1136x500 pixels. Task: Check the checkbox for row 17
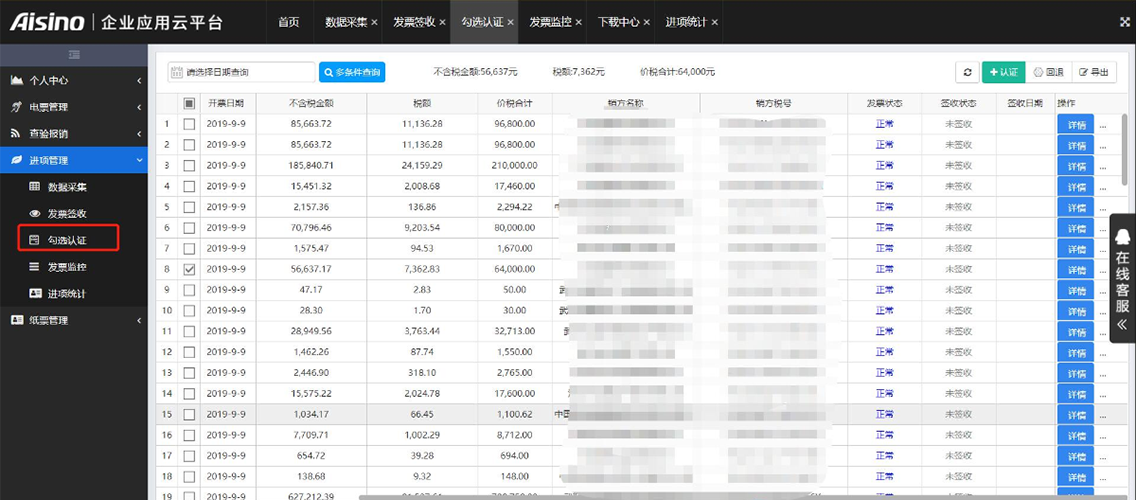(x=189, y=457)
